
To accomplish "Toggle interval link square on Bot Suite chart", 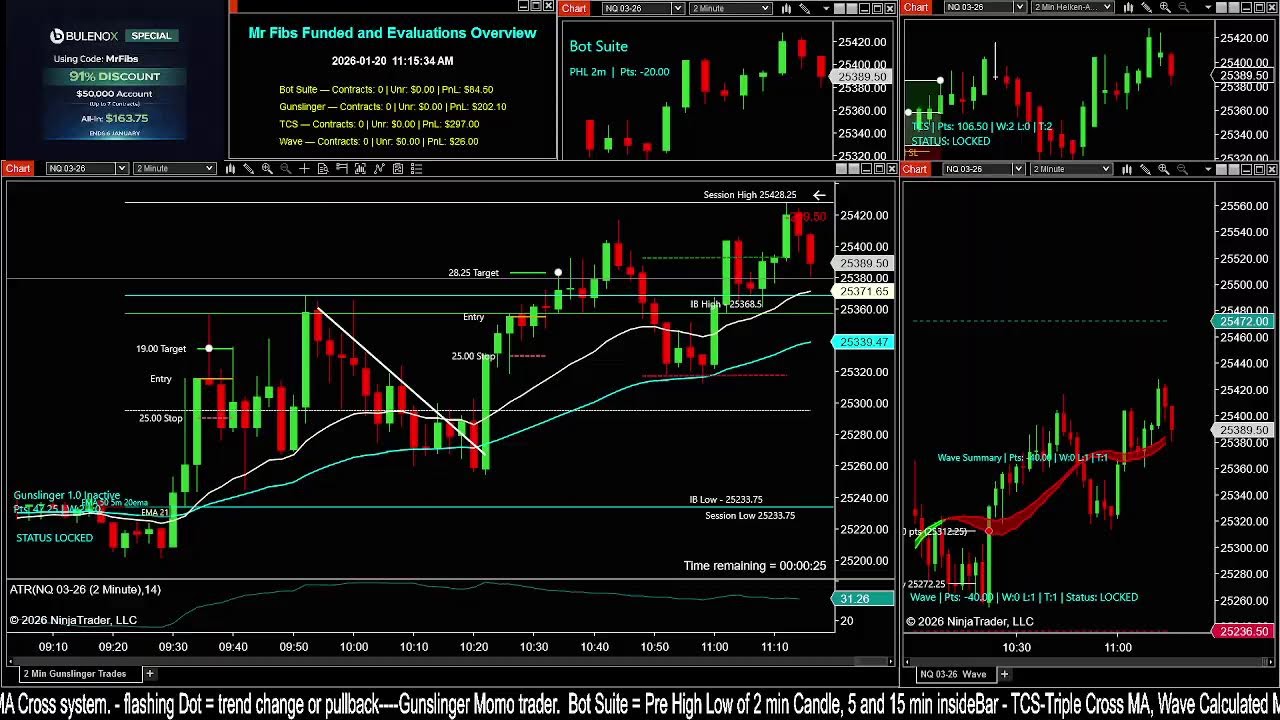I will tap(851, 8).
